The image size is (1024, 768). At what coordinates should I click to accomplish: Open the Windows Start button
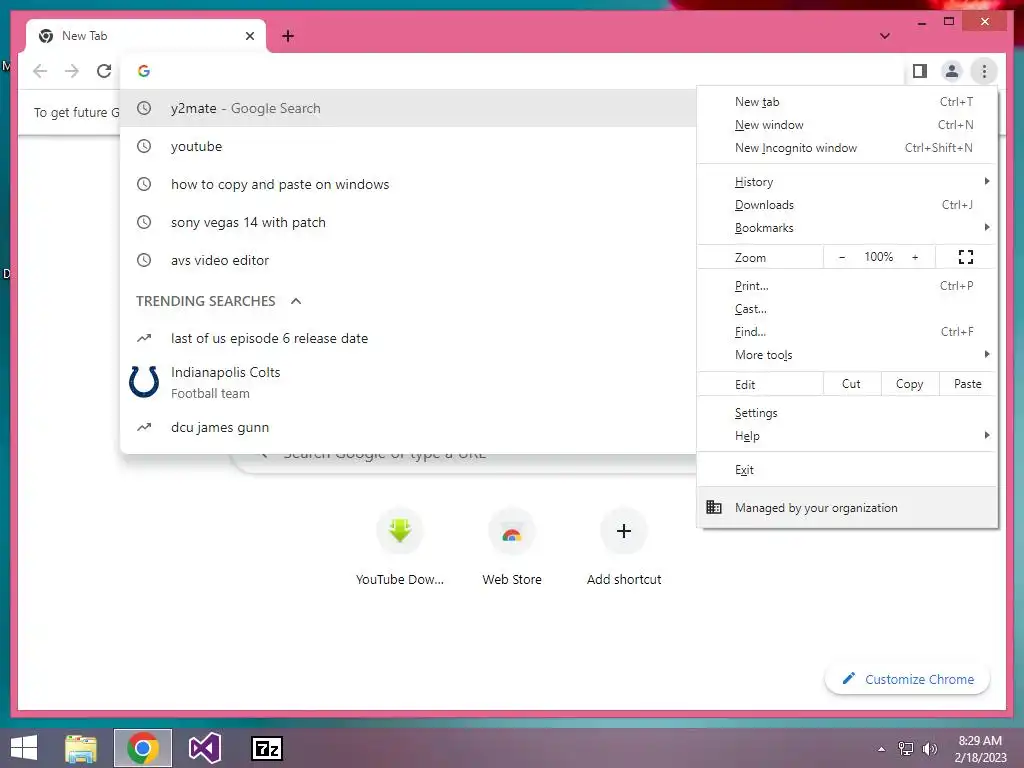click(x=24, y=748)
